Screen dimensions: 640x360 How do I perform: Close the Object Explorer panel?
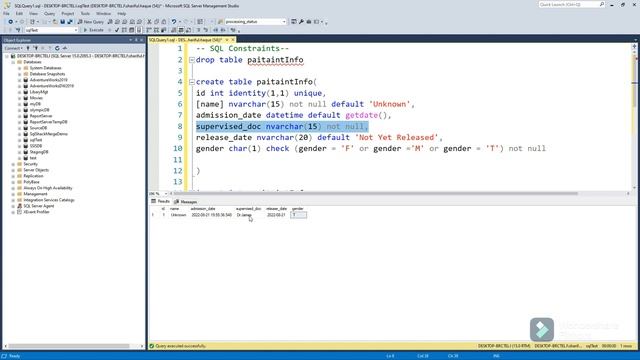click(x=142, y=40)
